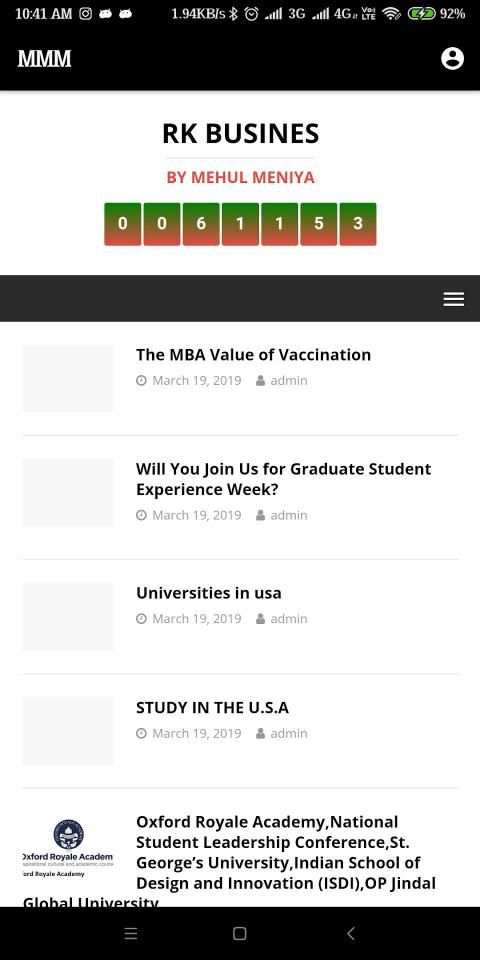The width and height of the screenshot is (480, 960).
Task: Tap the Instagram notification icon in status bar
Action: (86, 13)
